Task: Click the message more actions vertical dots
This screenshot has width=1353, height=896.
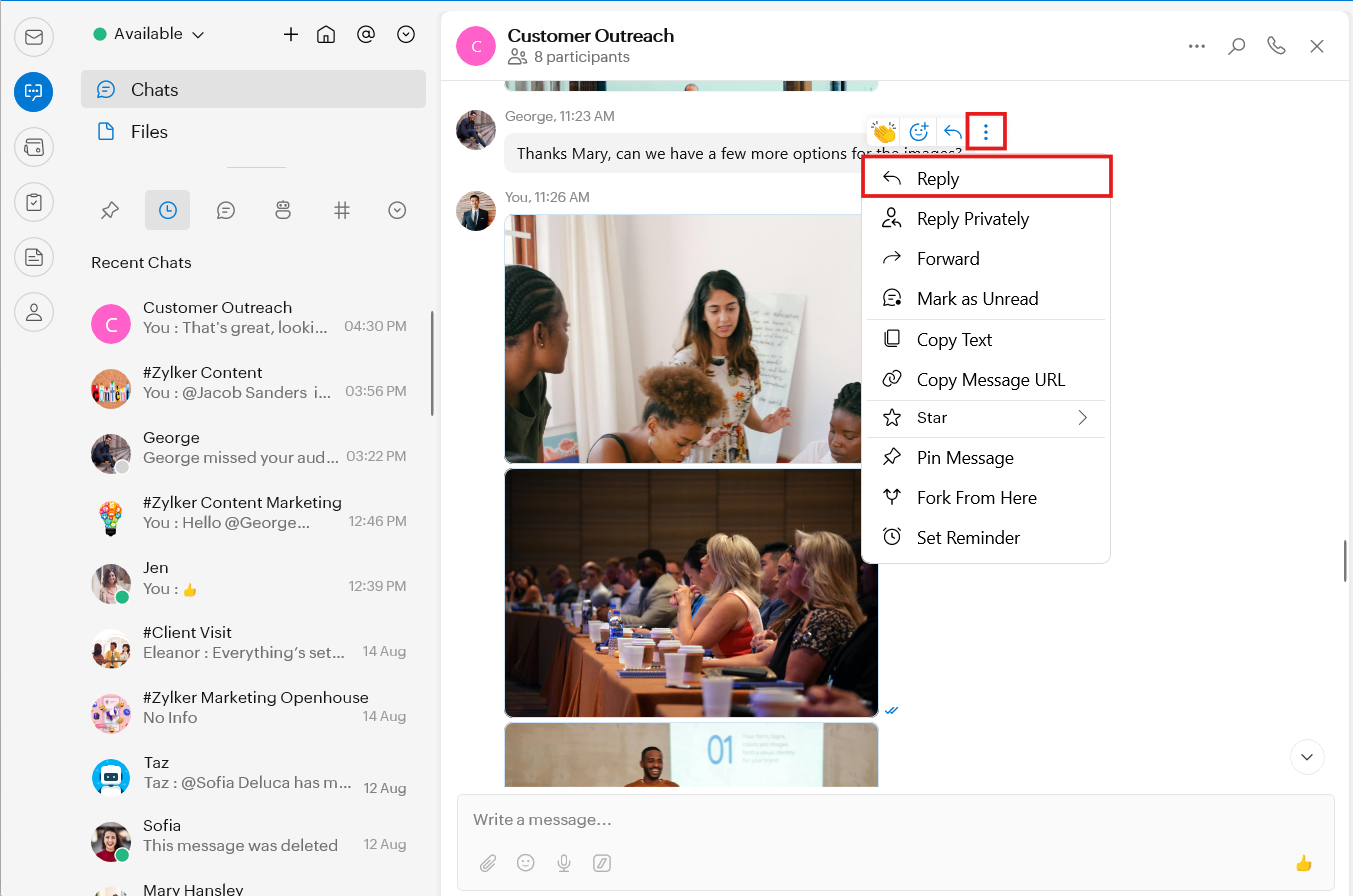Action: point(986,132)
